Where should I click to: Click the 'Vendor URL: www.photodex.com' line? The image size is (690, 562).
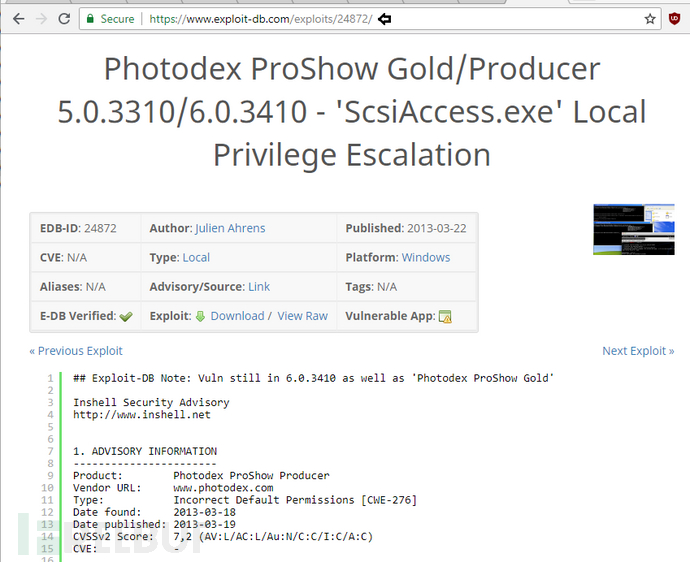pos(173,488)
